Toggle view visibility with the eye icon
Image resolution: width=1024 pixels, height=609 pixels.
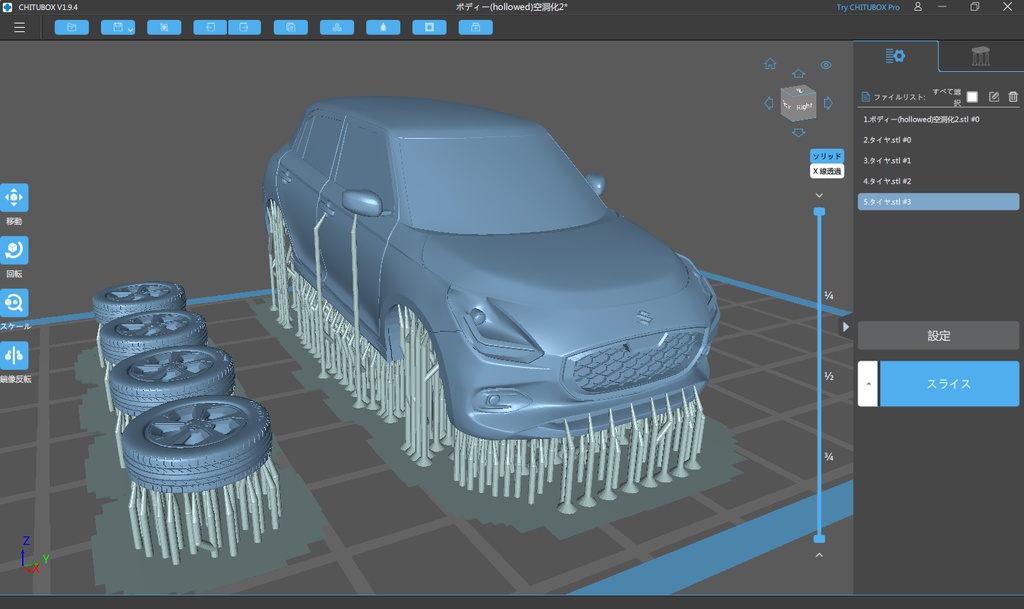click(826, 65)
